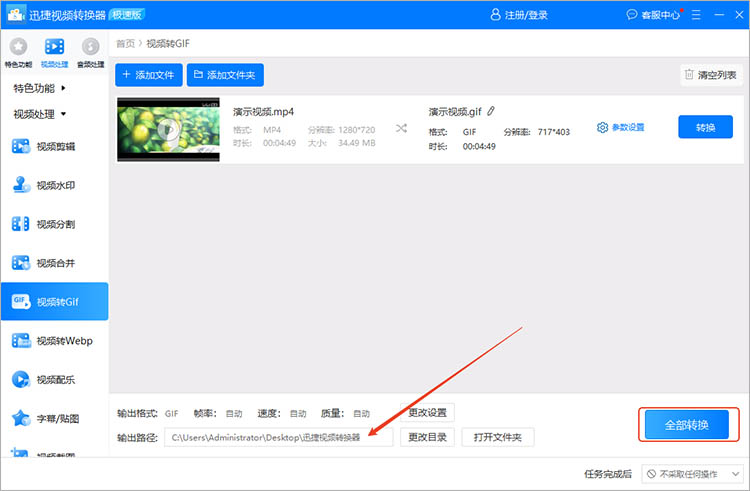Click the 客服中心 chat bubble icon

tap(631, 14)
